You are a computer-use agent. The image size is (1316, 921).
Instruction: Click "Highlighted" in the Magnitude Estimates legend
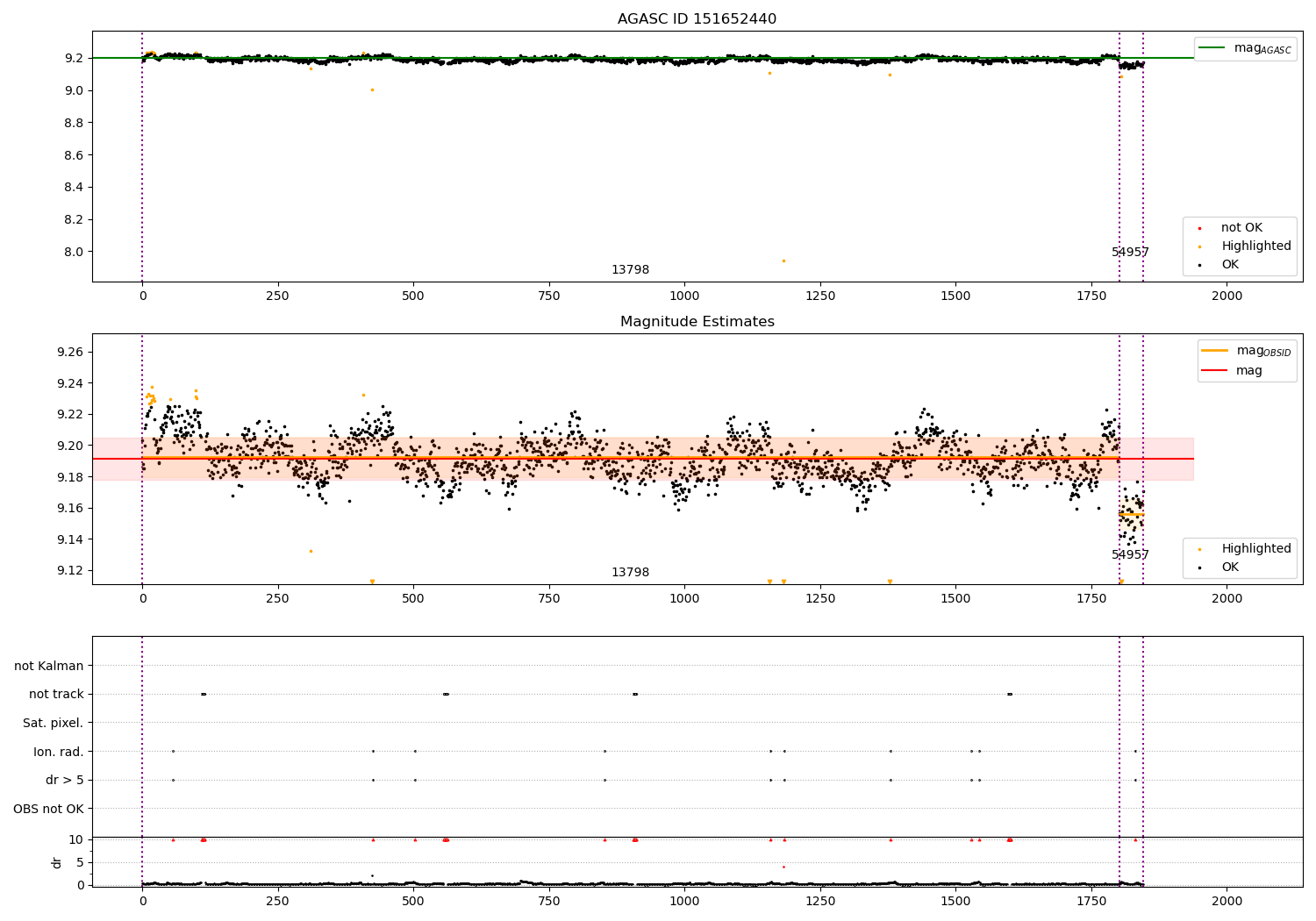1255,548
